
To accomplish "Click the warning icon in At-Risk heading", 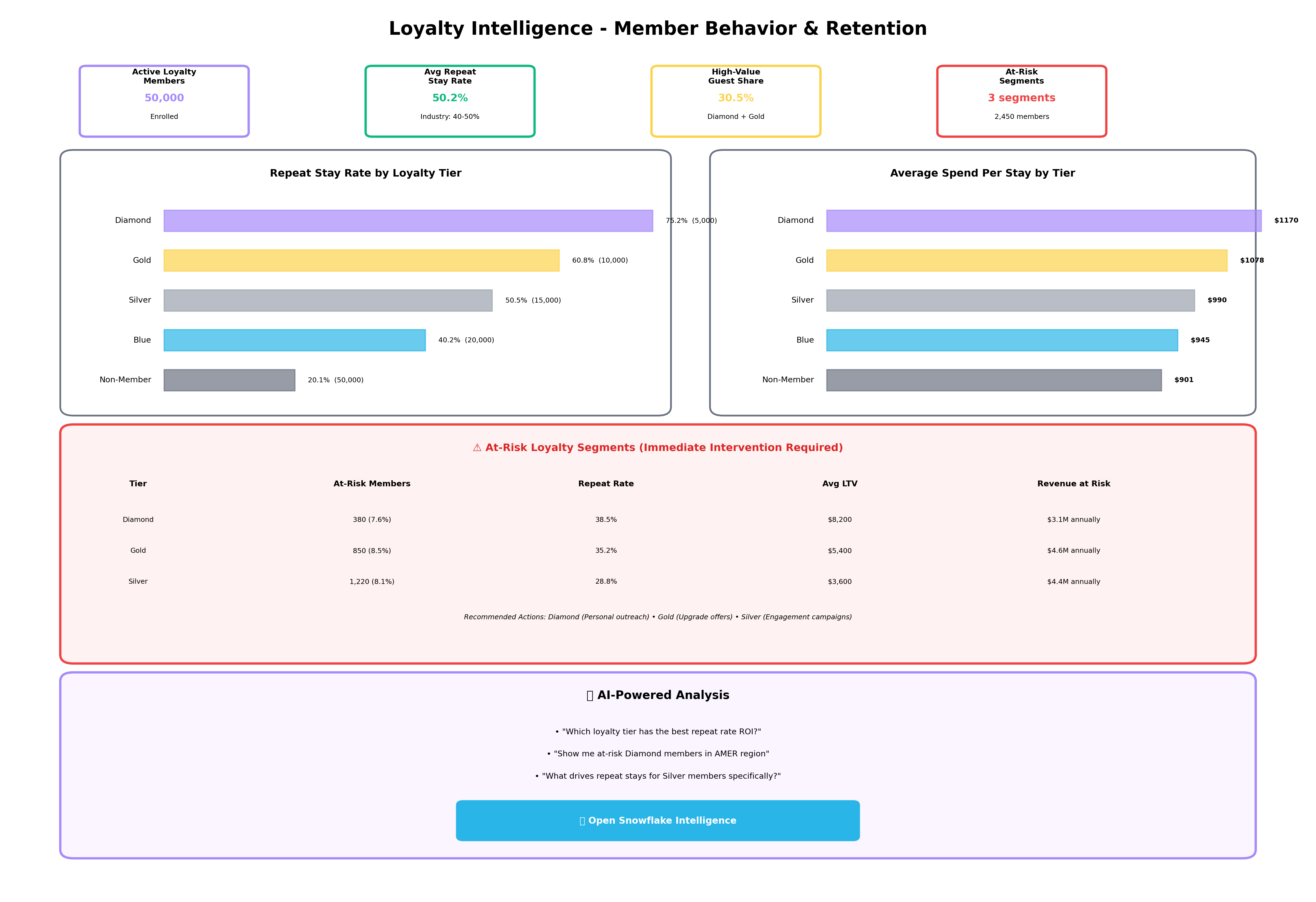I will 477,448.
